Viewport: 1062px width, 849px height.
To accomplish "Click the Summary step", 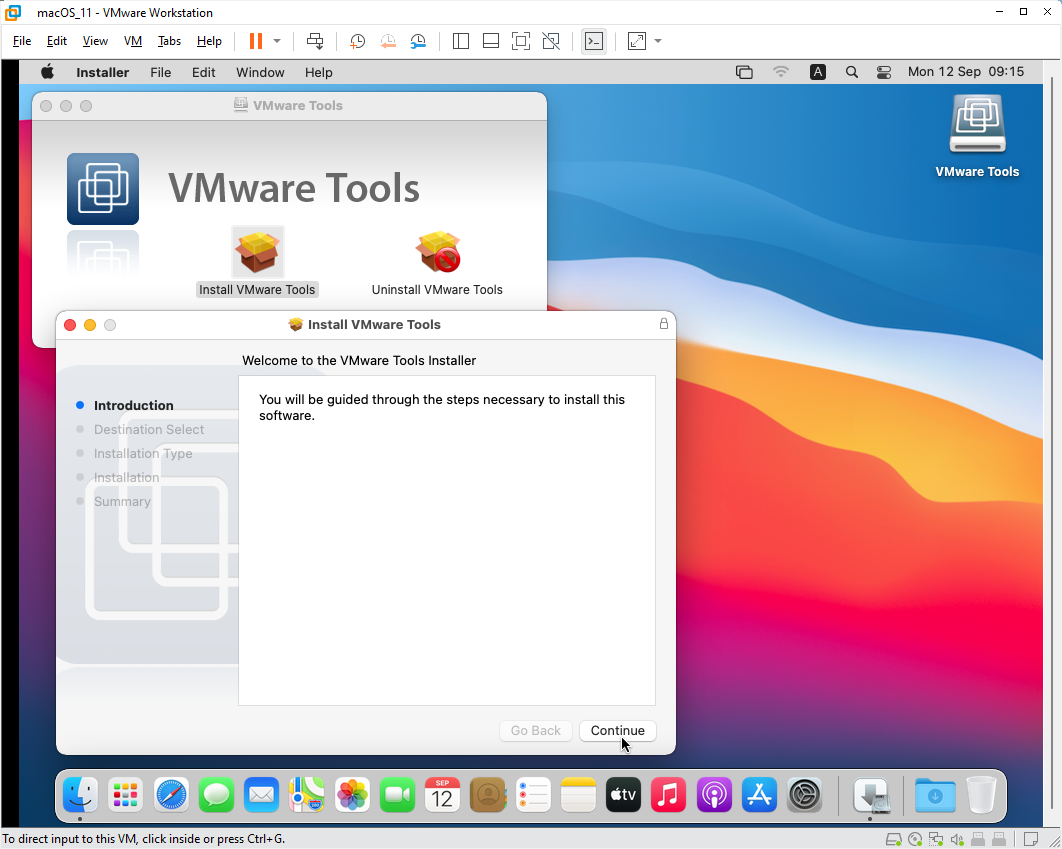I will point(122,502).
